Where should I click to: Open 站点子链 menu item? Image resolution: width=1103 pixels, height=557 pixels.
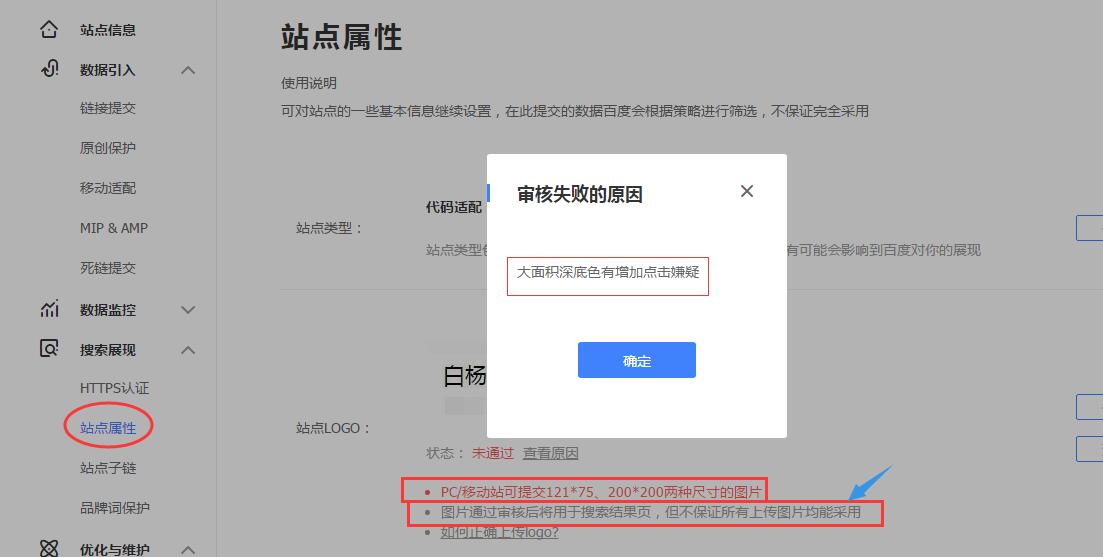108,468
